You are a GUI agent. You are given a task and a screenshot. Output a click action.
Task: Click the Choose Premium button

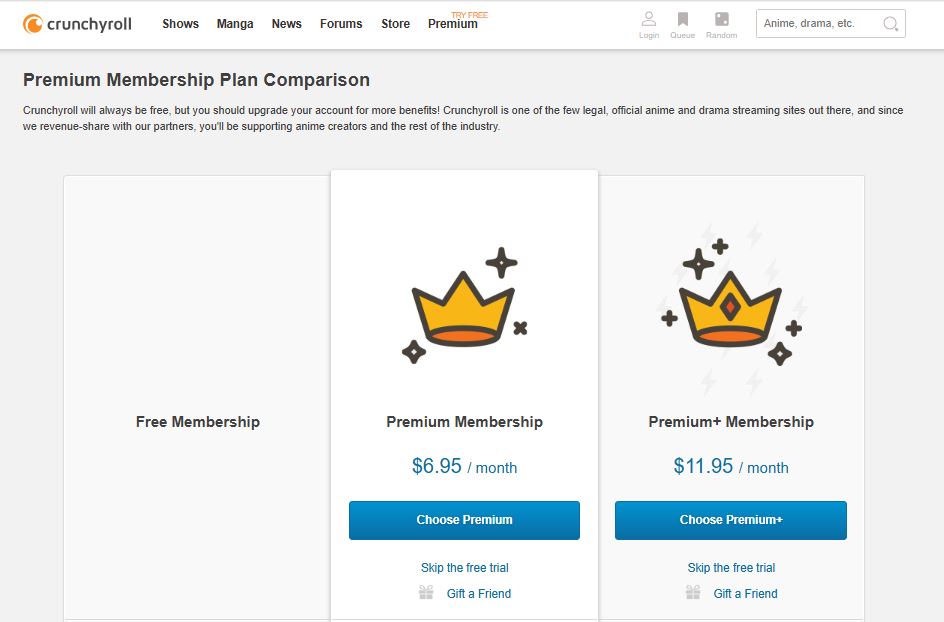(464, 520)
